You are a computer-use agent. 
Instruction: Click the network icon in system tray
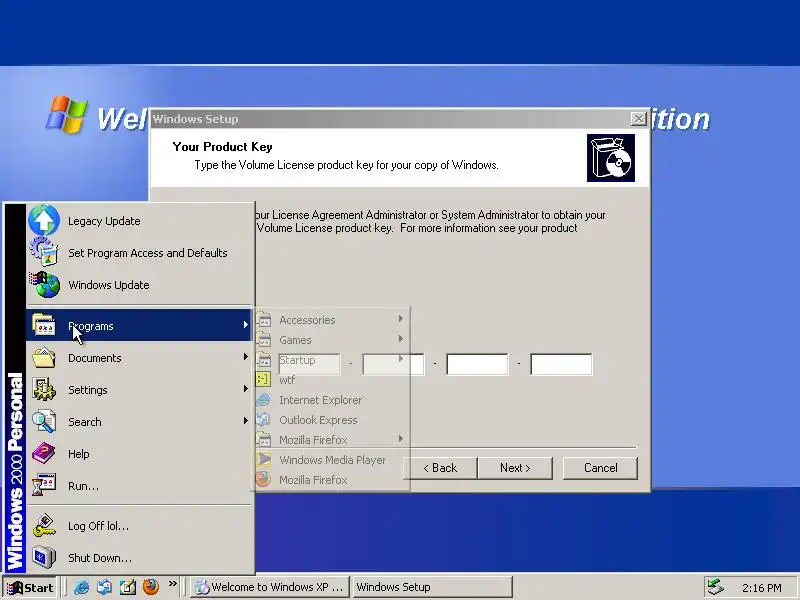715,587
